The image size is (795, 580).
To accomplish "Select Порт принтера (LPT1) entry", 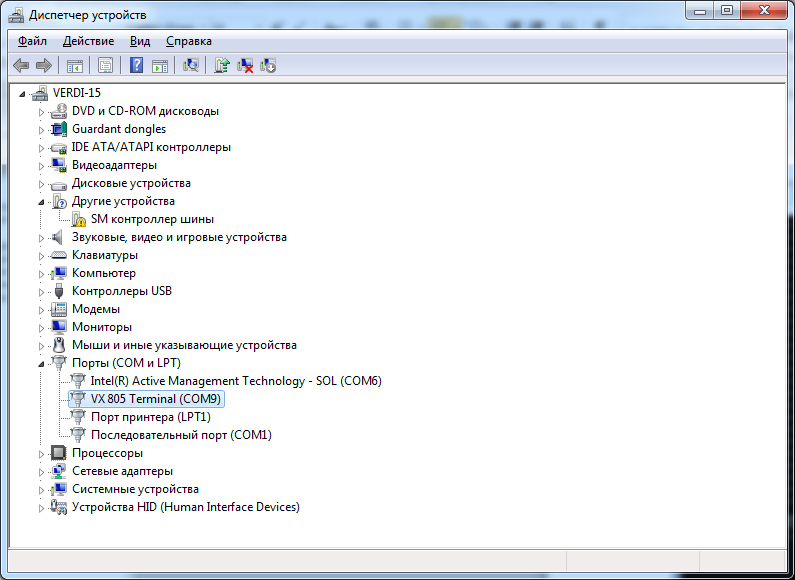I will (x=150, y=417).
